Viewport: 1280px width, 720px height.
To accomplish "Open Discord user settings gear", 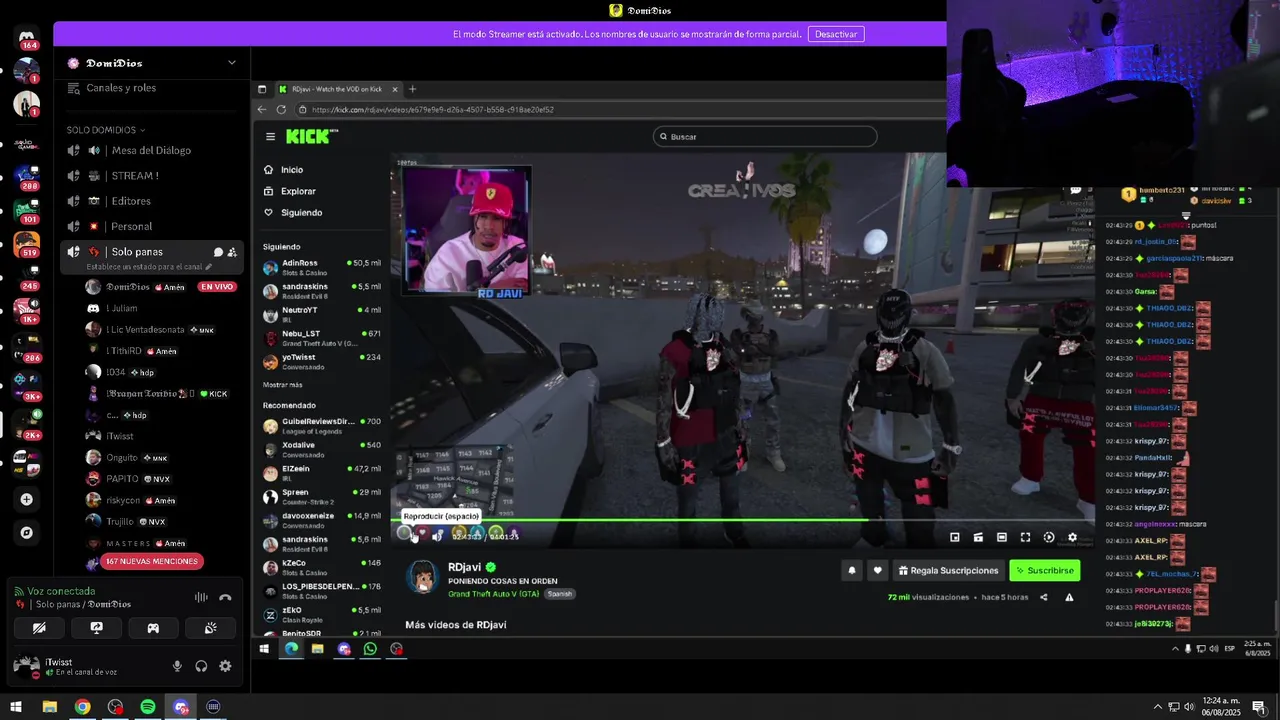I will pos(225,666).
